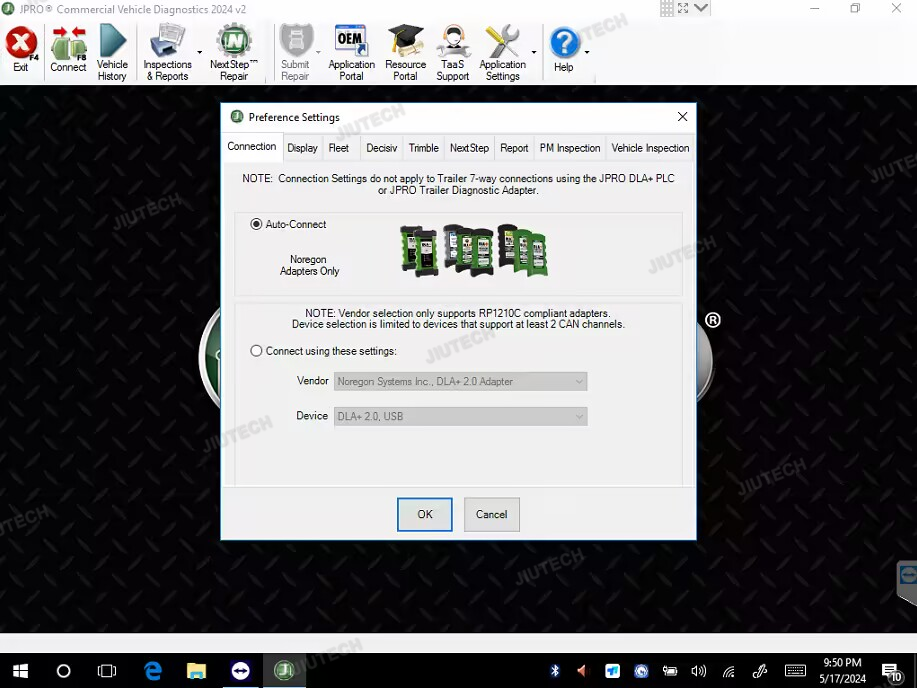Open Application Settings tool icon
Viewport: 917px width, 688px height.
tap(502, 50)
